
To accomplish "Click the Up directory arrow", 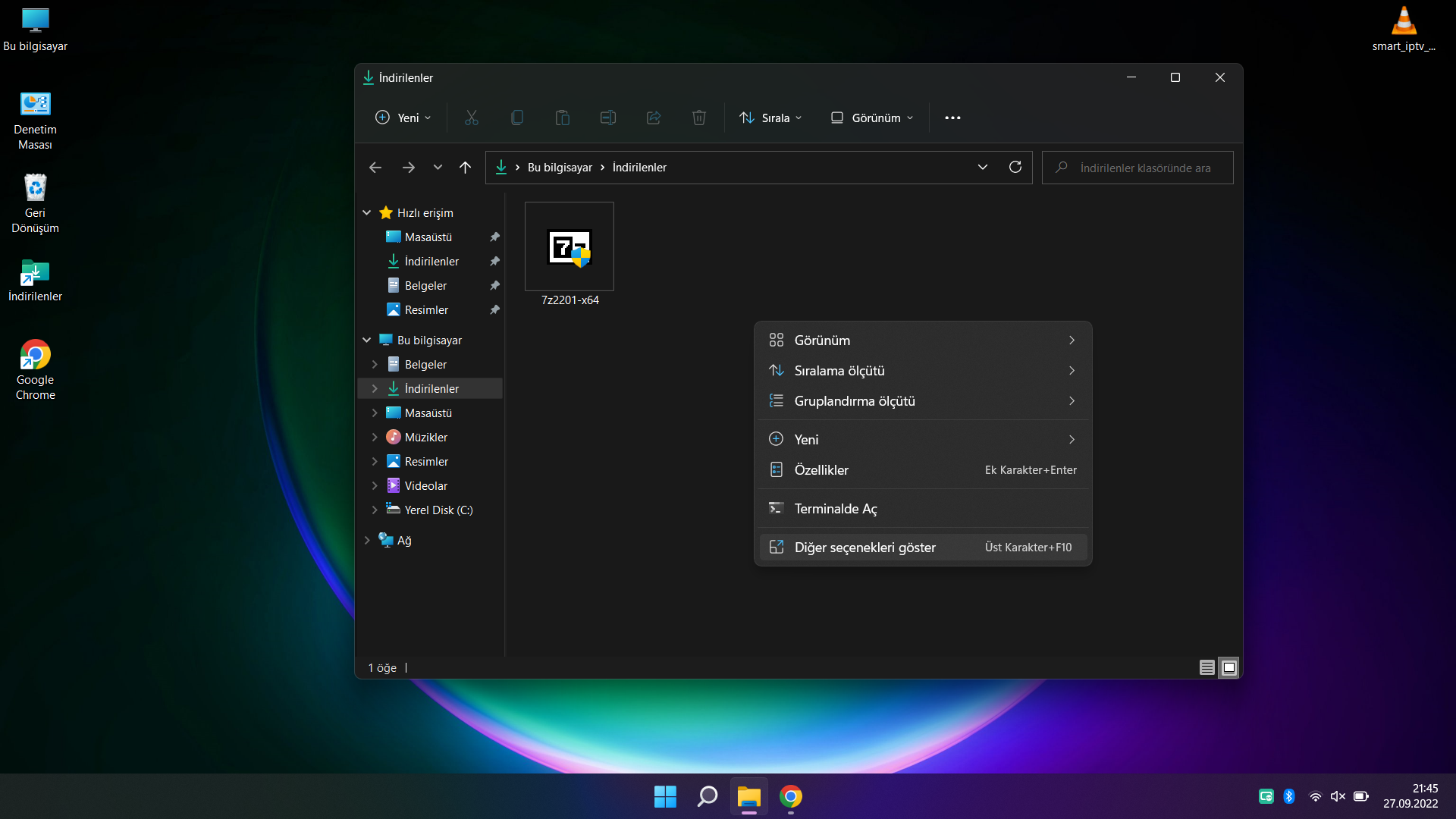I will (x=465, y=167).
